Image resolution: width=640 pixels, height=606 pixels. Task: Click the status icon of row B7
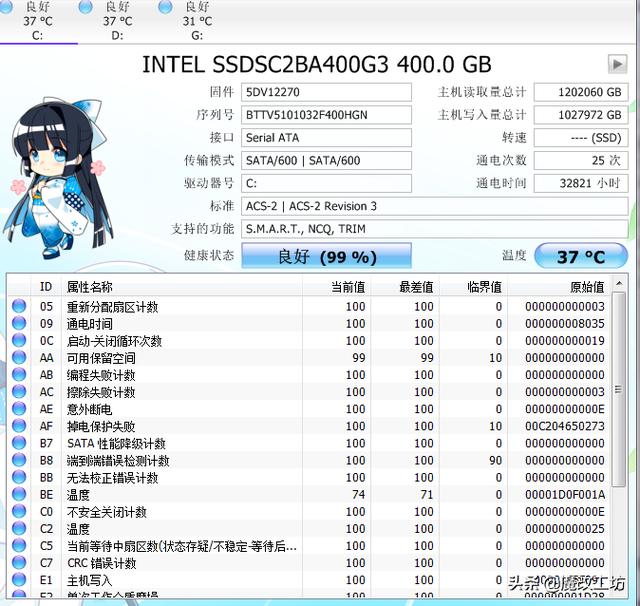tap(19, 443)
